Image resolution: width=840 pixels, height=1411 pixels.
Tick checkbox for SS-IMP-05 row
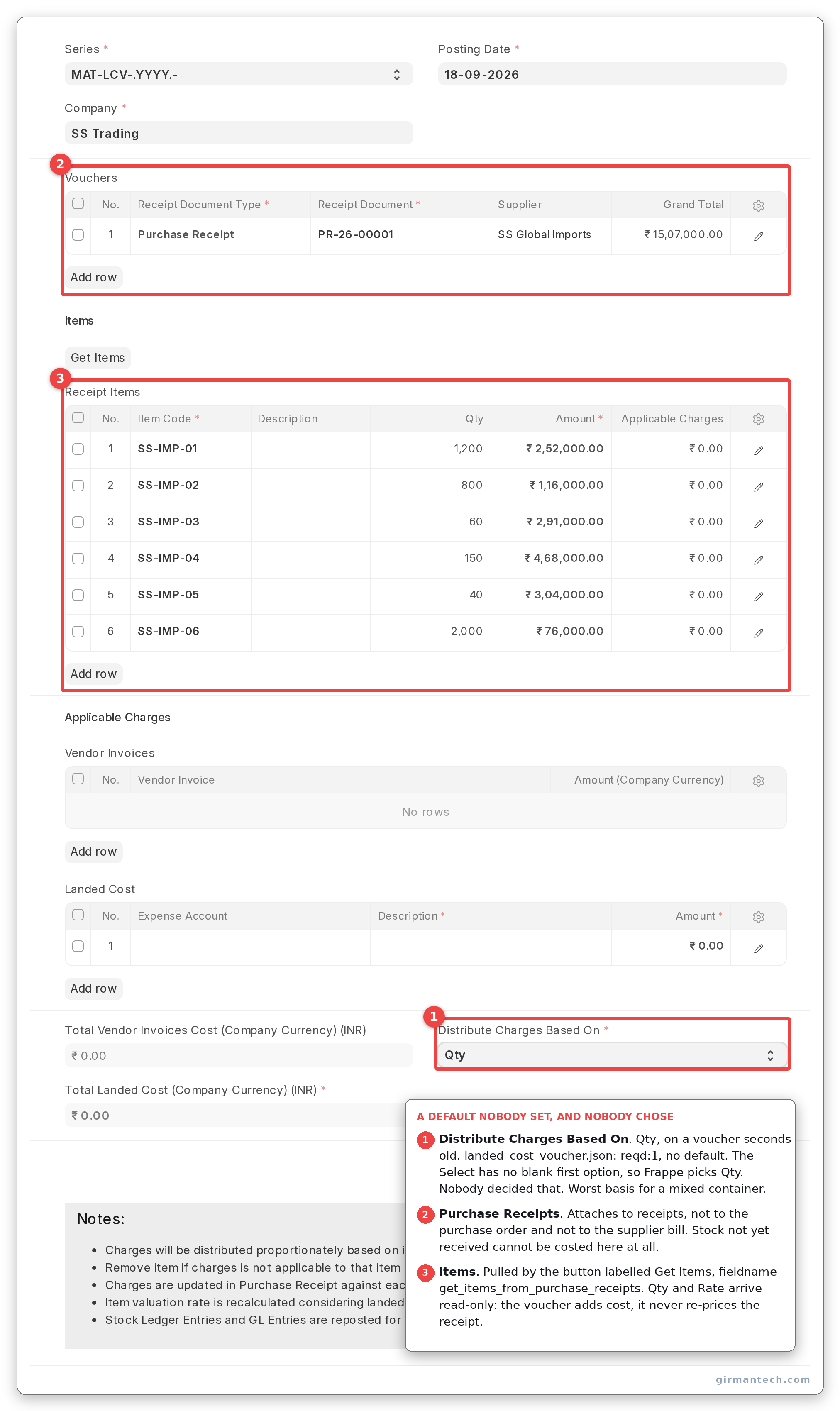[78, 594]
